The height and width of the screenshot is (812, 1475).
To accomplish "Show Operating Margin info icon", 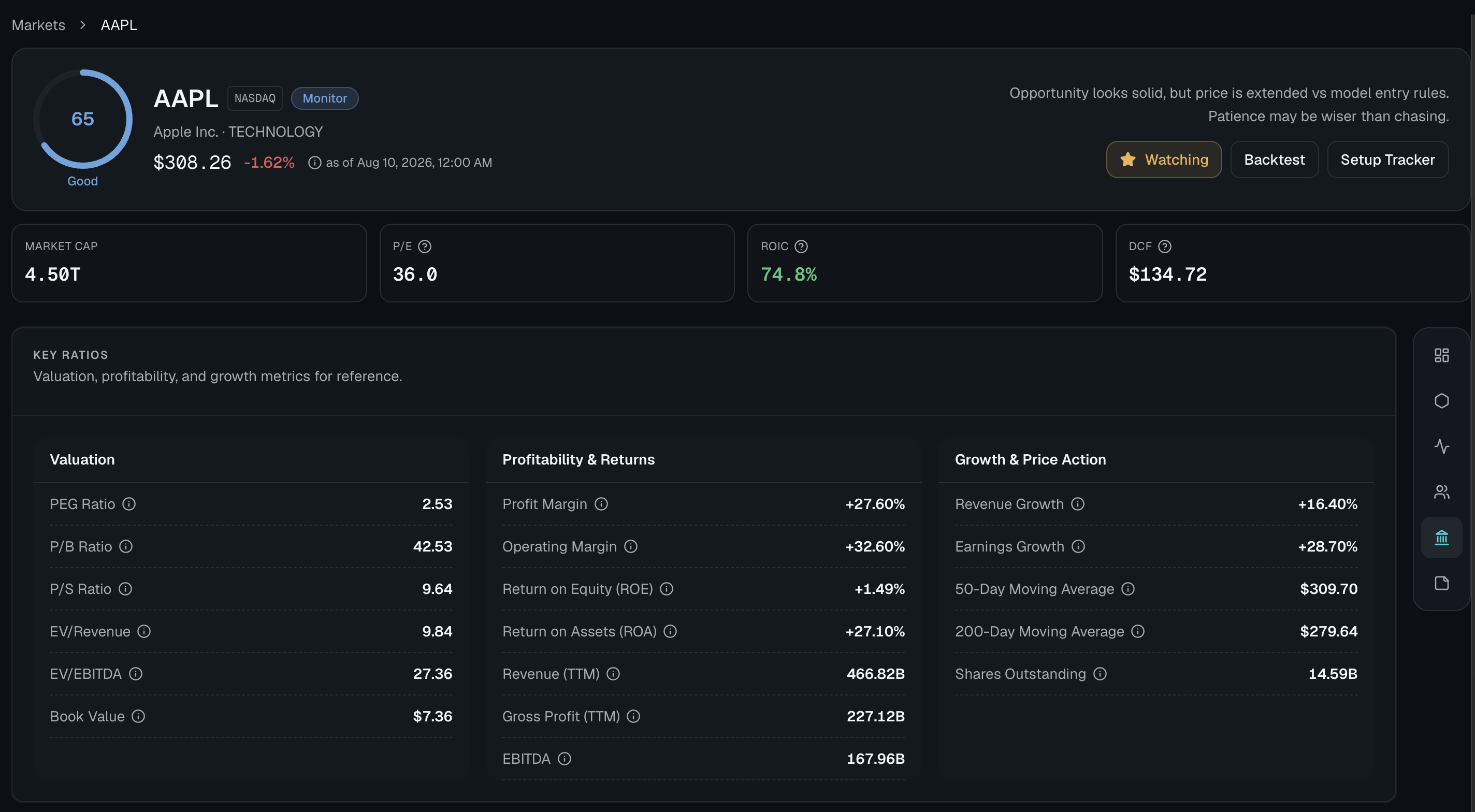I will [631, 546].
